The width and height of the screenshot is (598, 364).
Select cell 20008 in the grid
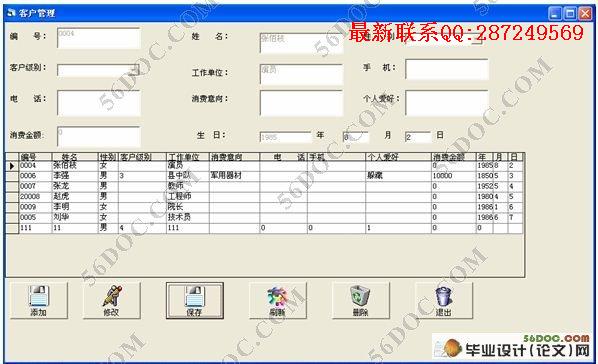click(35, 196)
